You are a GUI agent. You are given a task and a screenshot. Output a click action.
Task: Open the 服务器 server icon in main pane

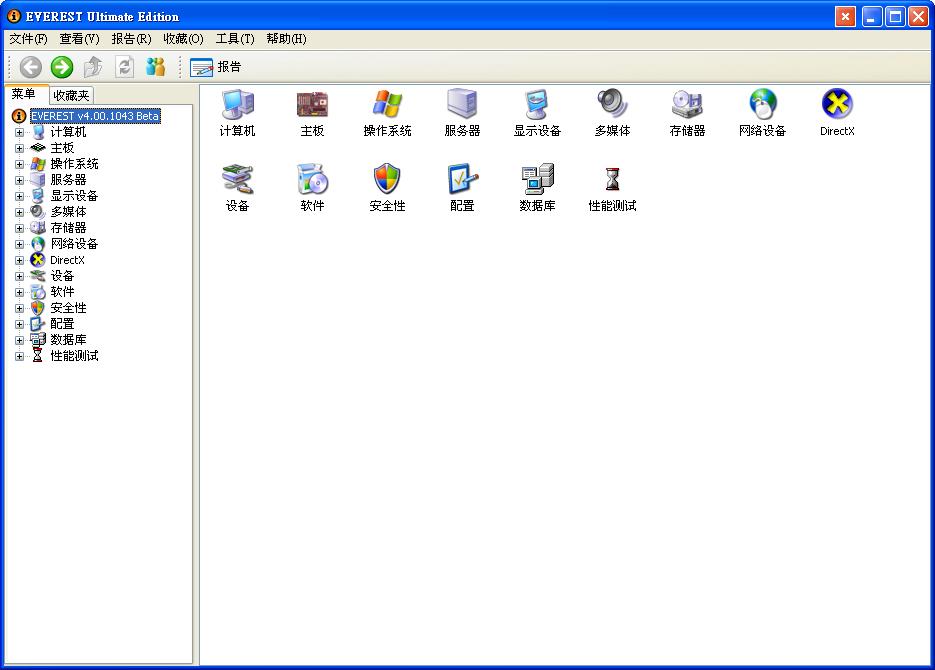pyautogui.click(x=462, y=104)
